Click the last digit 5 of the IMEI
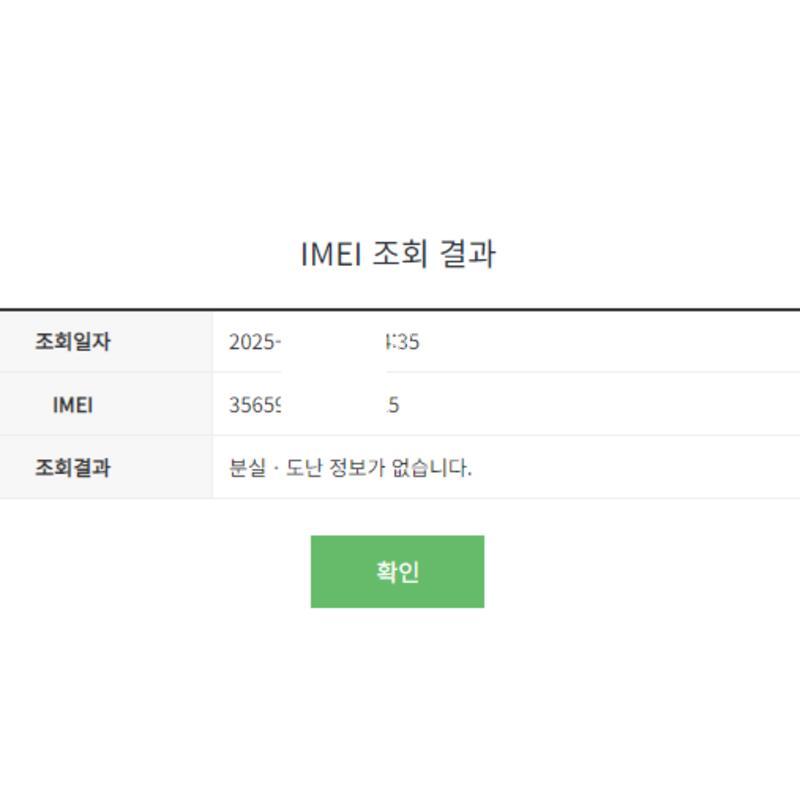 [x=394, y=405]
